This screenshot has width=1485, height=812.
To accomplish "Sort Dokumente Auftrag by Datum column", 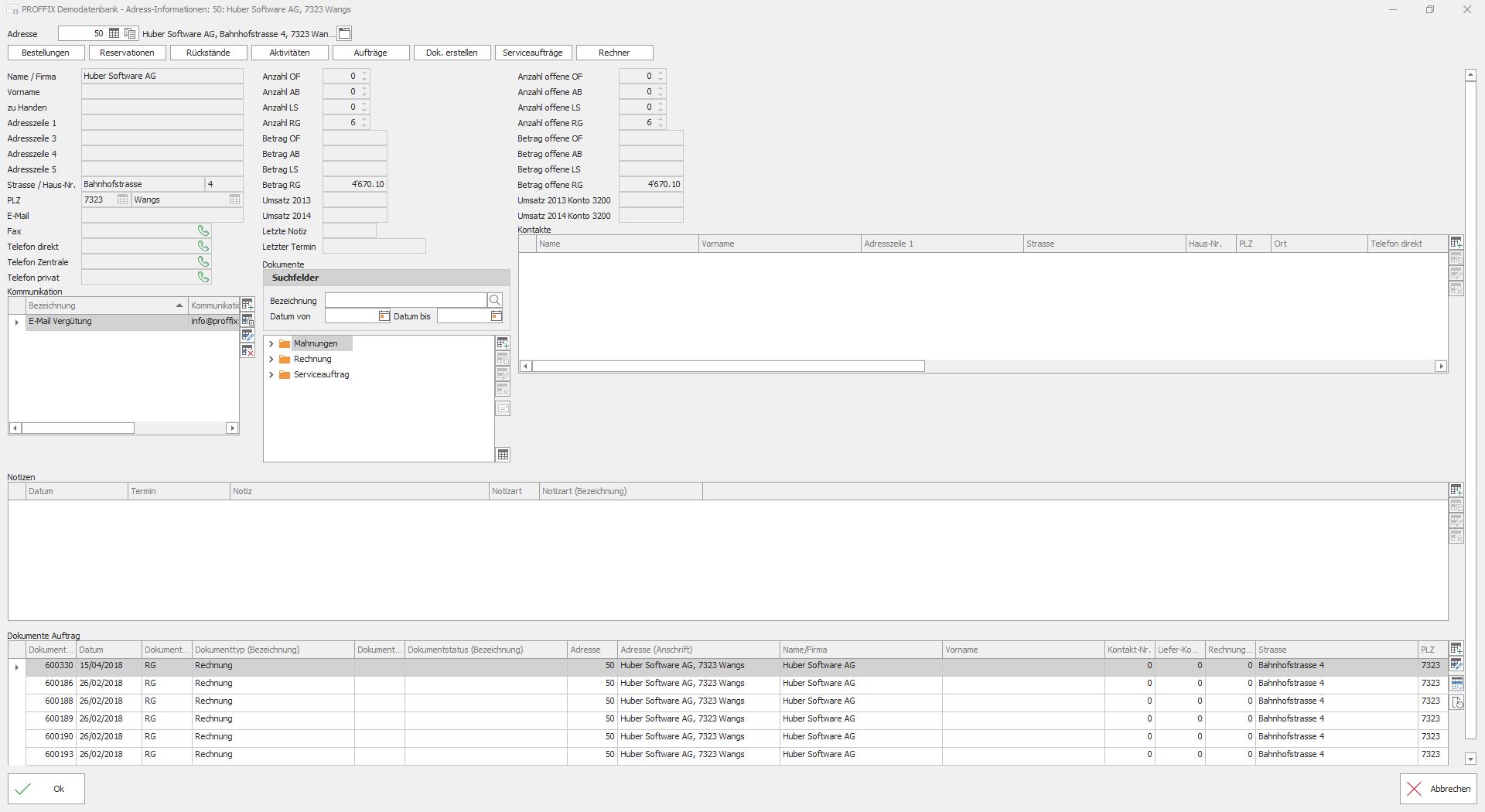I will [109, 650].
